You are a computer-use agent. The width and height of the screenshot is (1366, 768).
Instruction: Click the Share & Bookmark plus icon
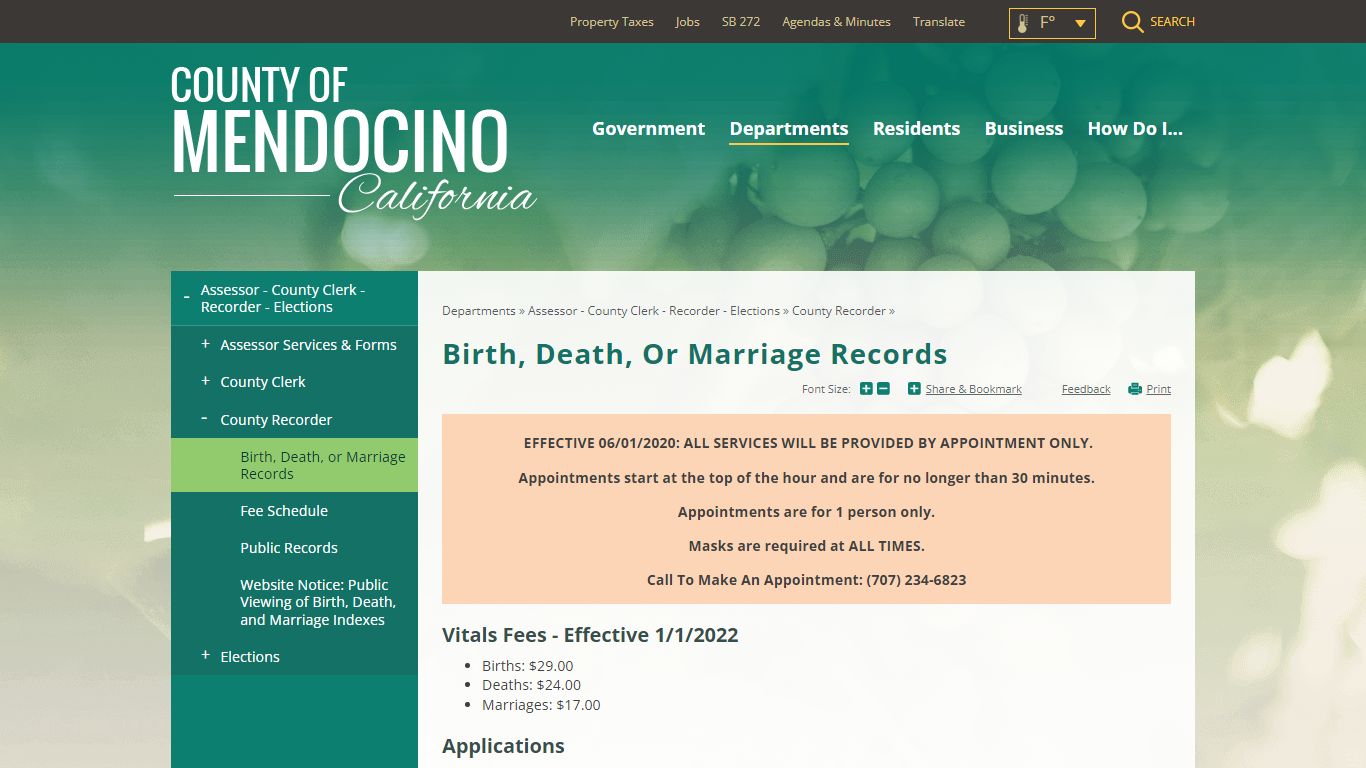[x=914, y=389]
